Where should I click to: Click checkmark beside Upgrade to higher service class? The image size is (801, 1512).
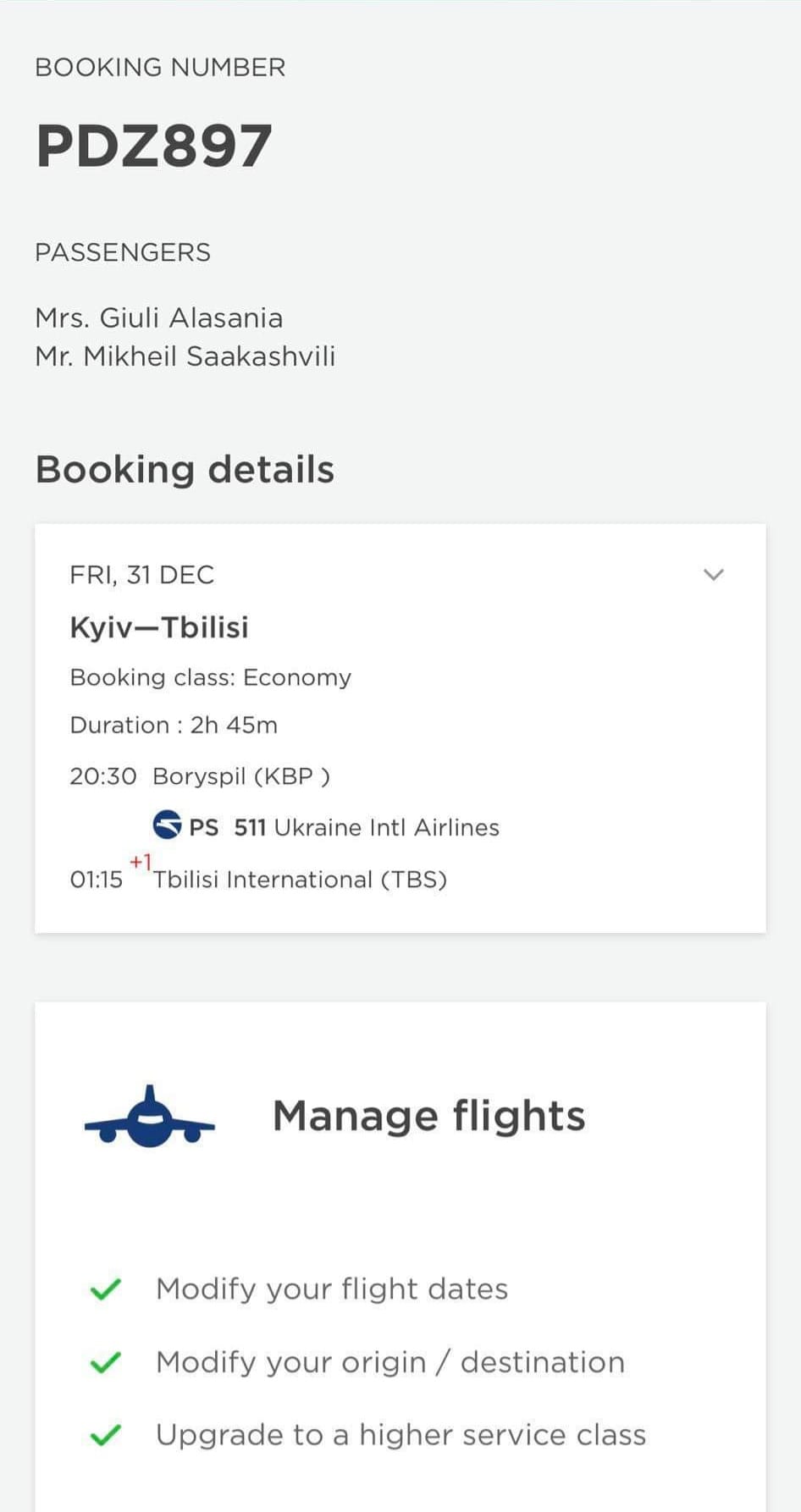coord(106,1436)
